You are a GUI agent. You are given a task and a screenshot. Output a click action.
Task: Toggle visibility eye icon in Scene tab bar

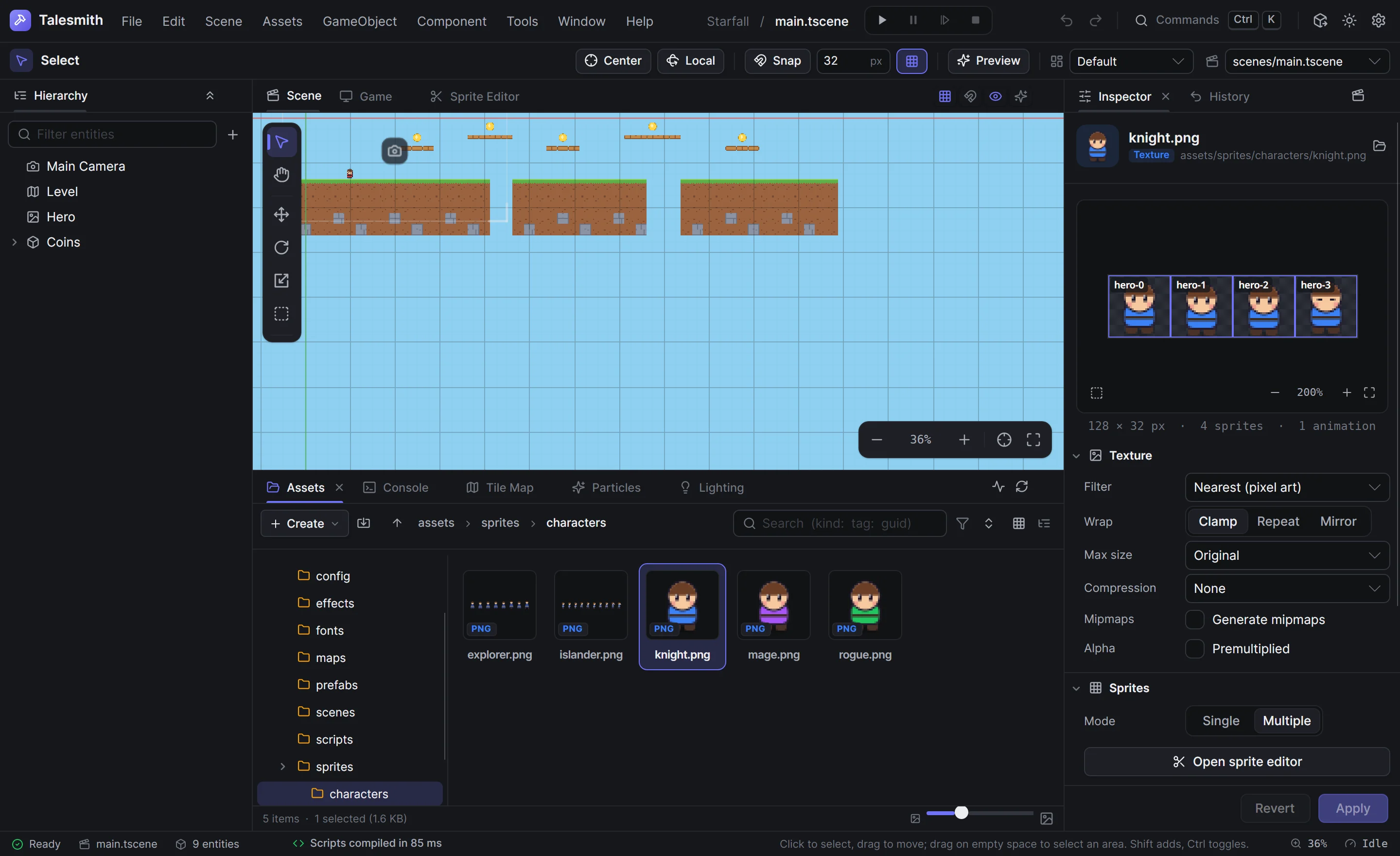coord(995,96)
